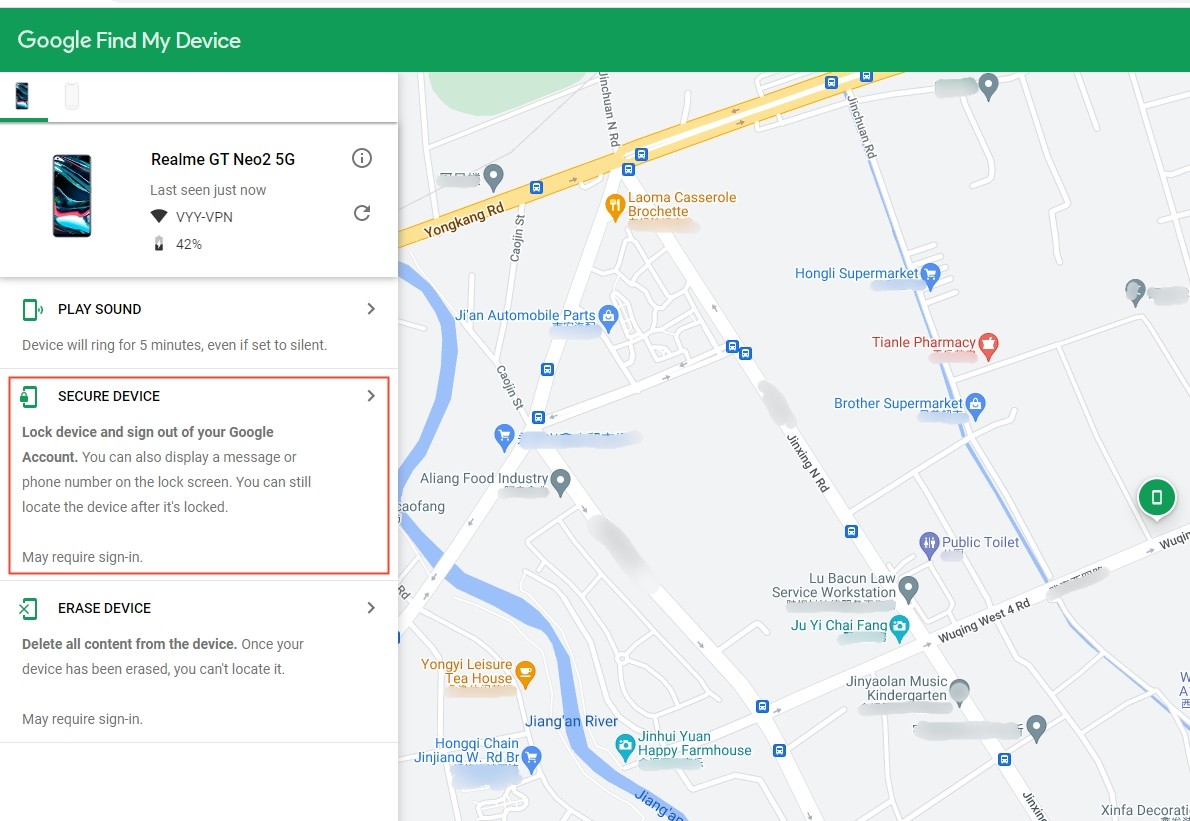Click the Secure Device lock icon
Image resolution: width=1190 pixels, height=821 pixels.
click(x=29, y=397)
